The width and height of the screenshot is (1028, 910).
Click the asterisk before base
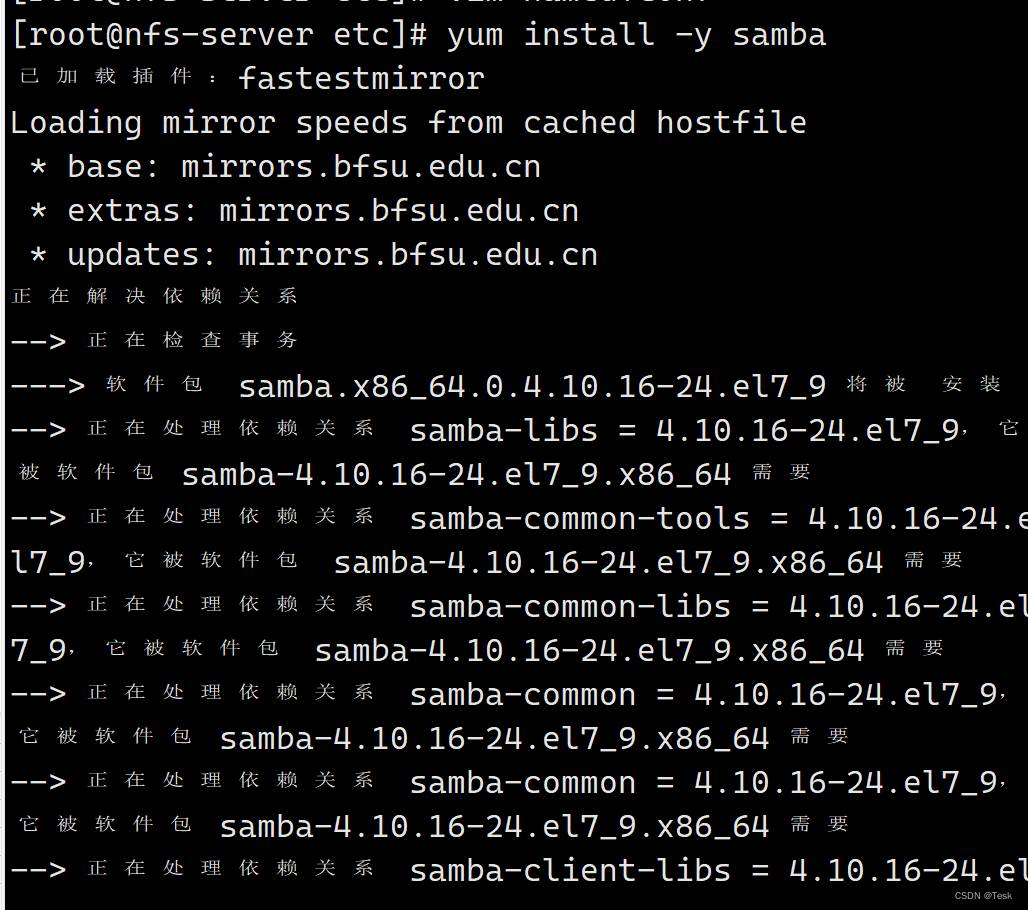coord(39,167)
